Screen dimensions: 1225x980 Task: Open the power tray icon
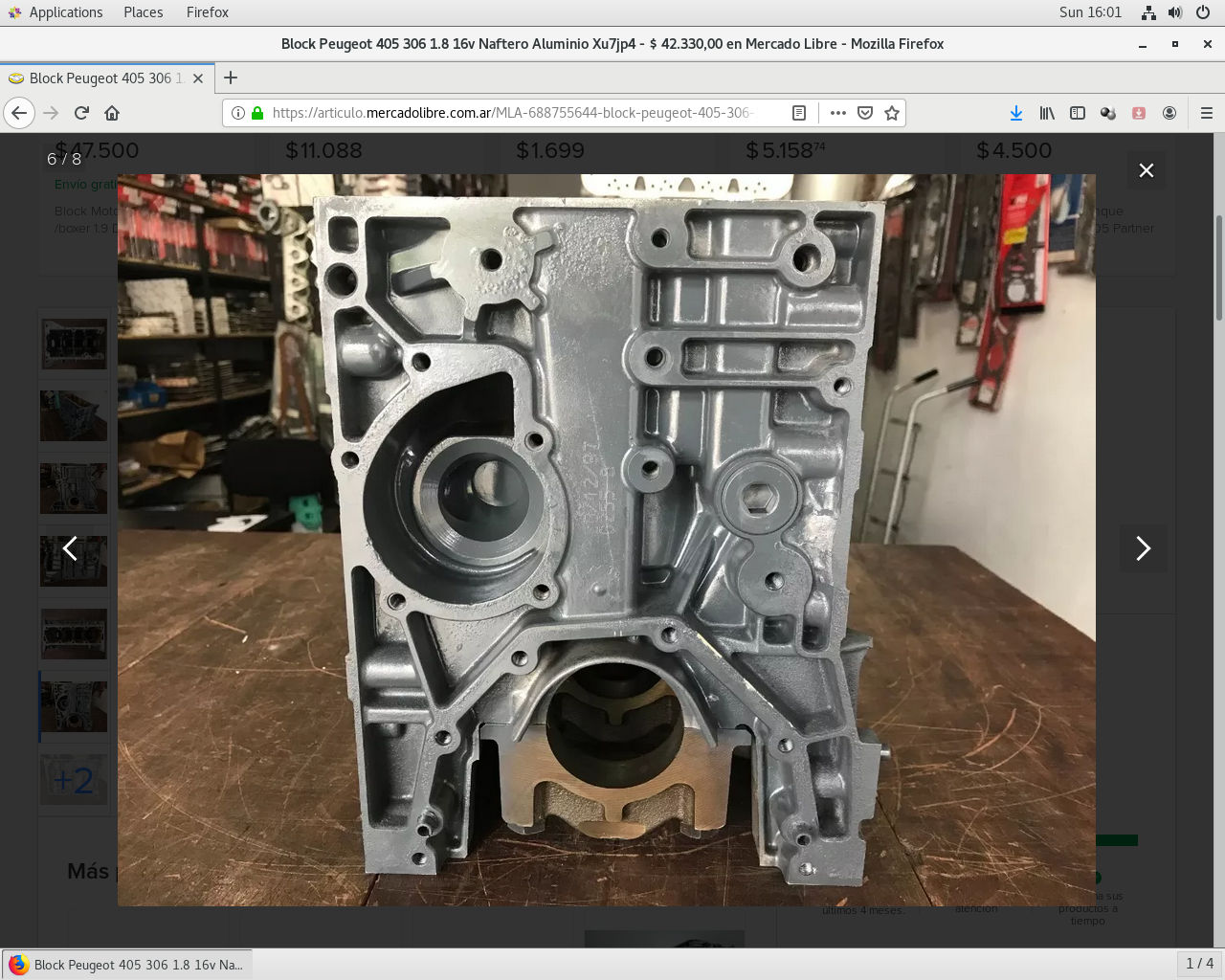(1203, 12)
